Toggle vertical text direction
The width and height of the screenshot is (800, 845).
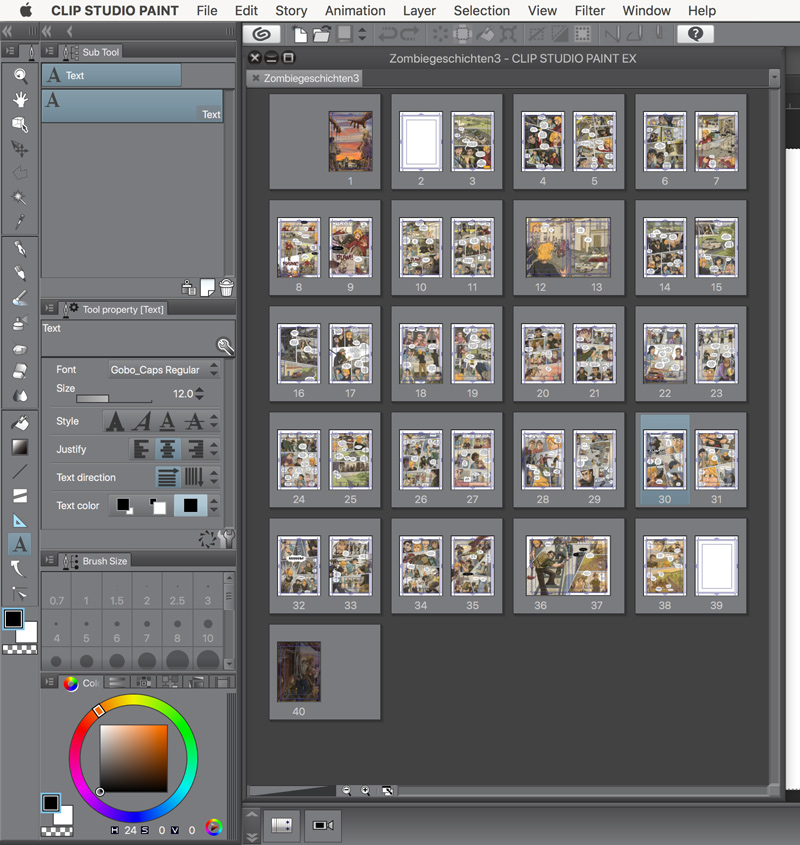coord(194,477)
